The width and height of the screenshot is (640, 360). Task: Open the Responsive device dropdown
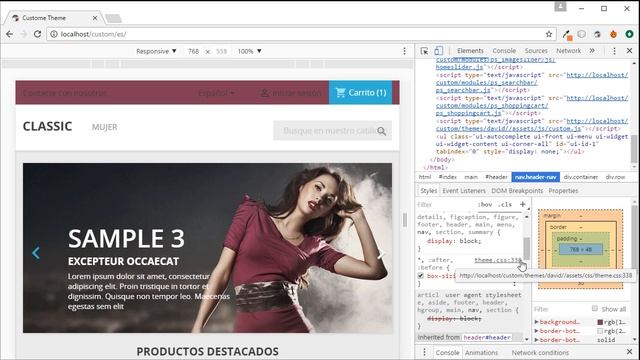tap(156, 51)
